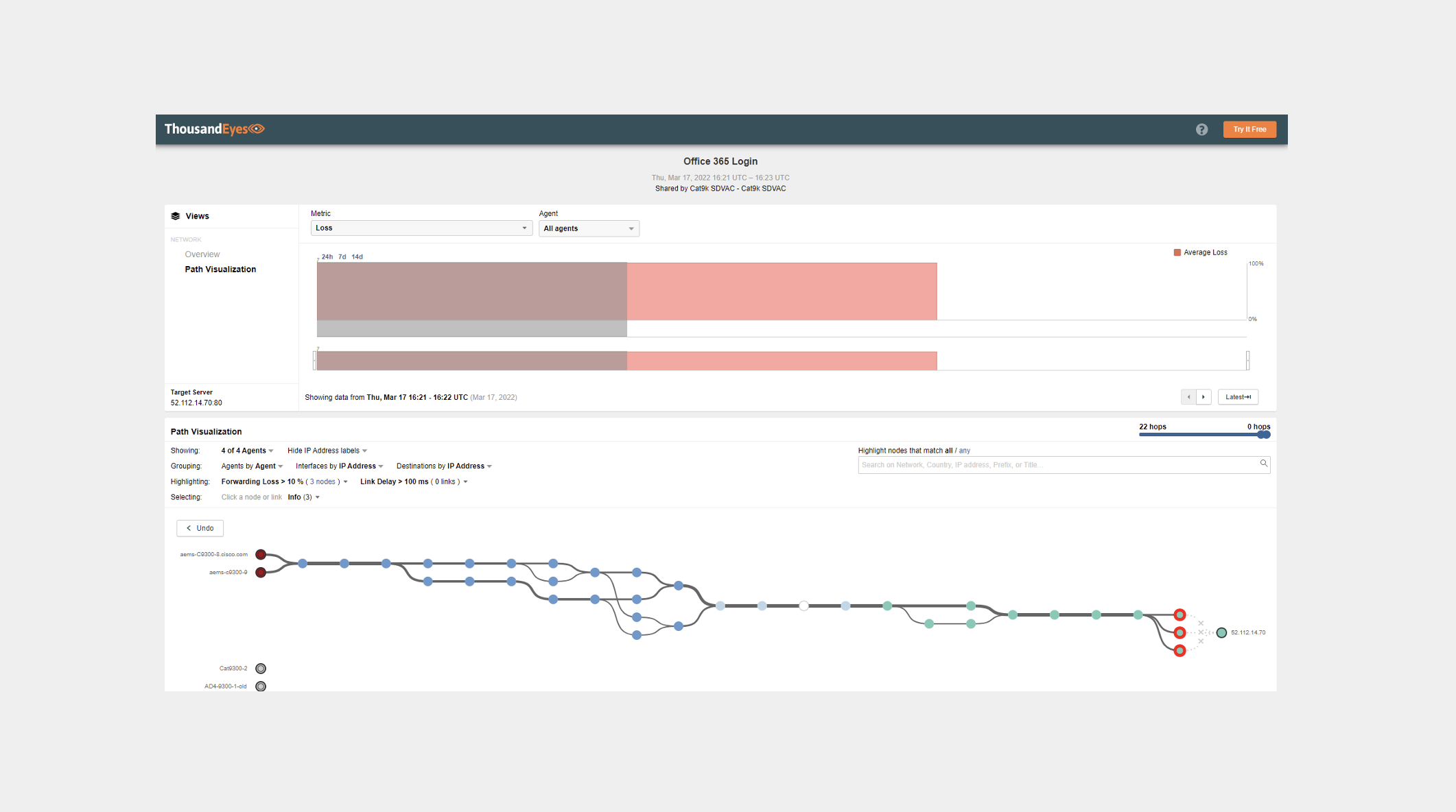Select the 14d time range
1456x812 pixels.
point(357,256)
